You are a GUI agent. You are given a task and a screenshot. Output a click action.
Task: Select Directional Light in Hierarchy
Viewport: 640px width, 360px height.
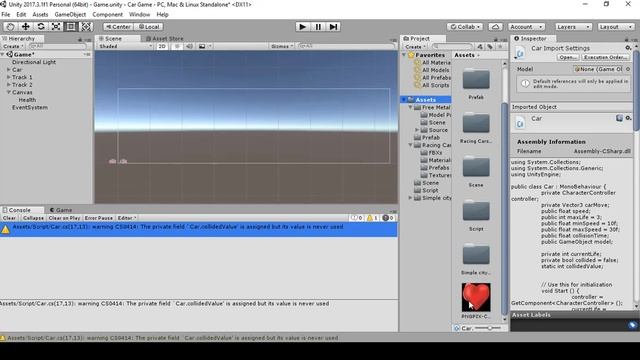pos(34,62)
